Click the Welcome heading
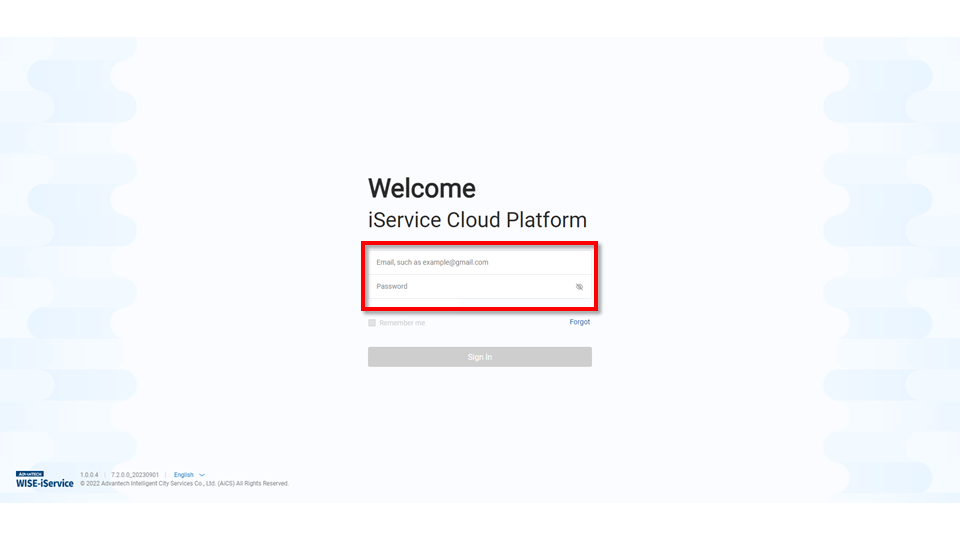Viewport: 960px width, 540px height. pos(421,188)
